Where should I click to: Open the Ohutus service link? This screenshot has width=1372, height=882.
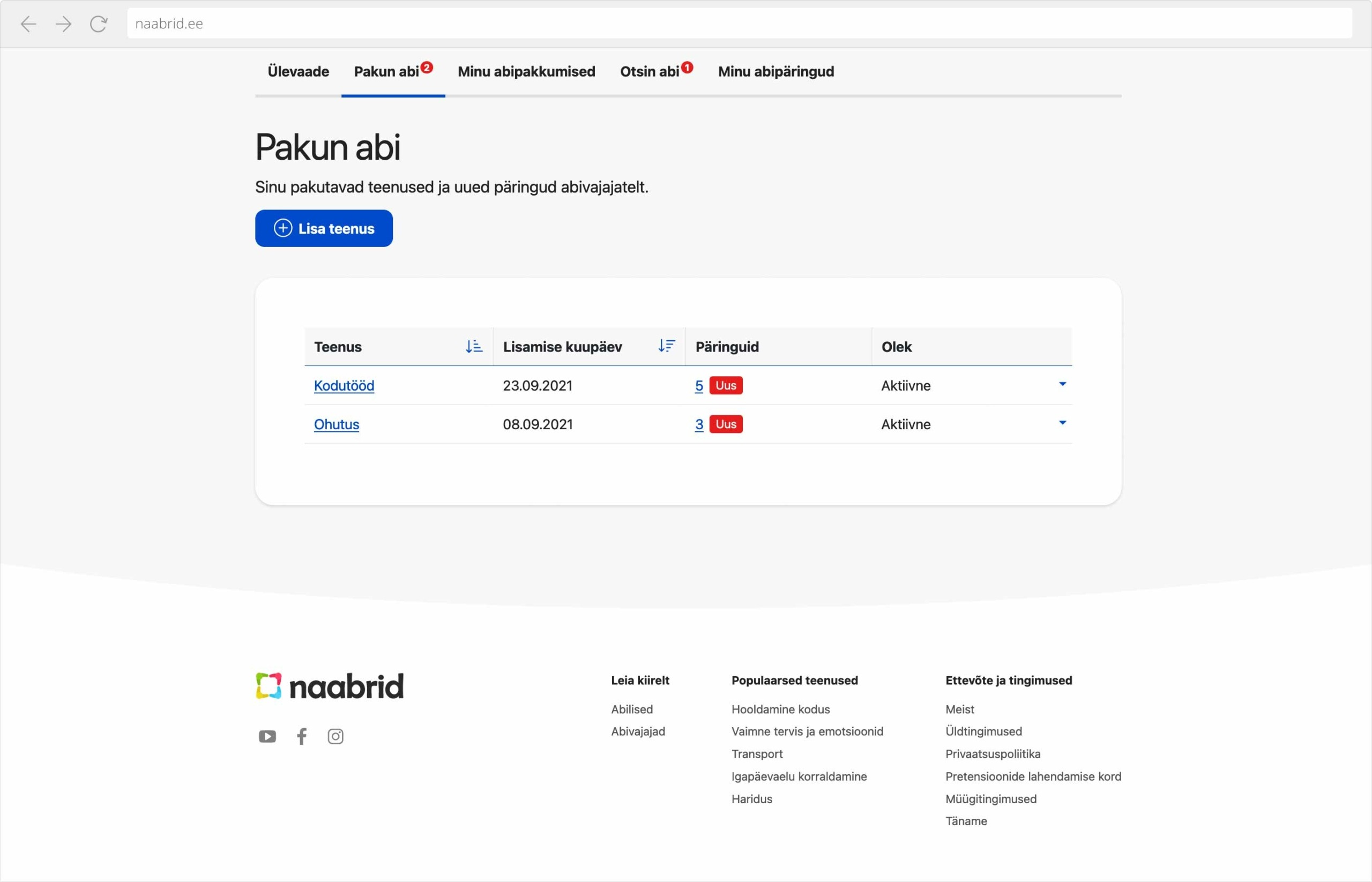click(x=336, y=424)
